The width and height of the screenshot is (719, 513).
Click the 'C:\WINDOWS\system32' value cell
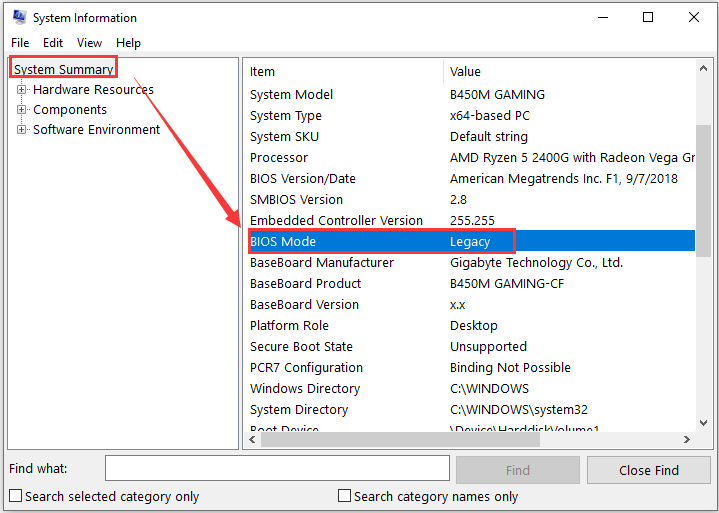tap(519, 410)
